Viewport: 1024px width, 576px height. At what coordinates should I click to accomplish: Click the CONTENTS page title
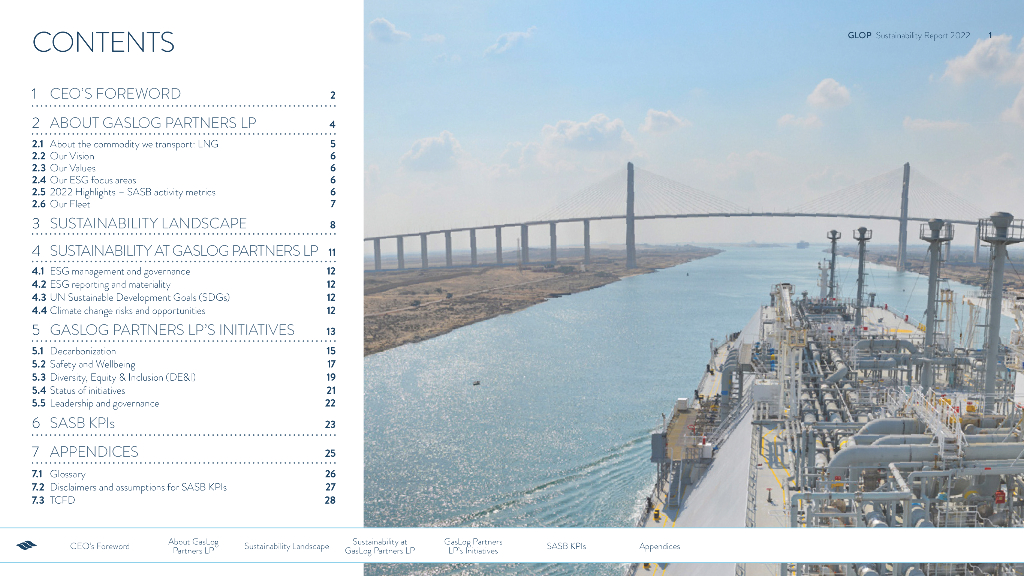click(x=103, y=42)
